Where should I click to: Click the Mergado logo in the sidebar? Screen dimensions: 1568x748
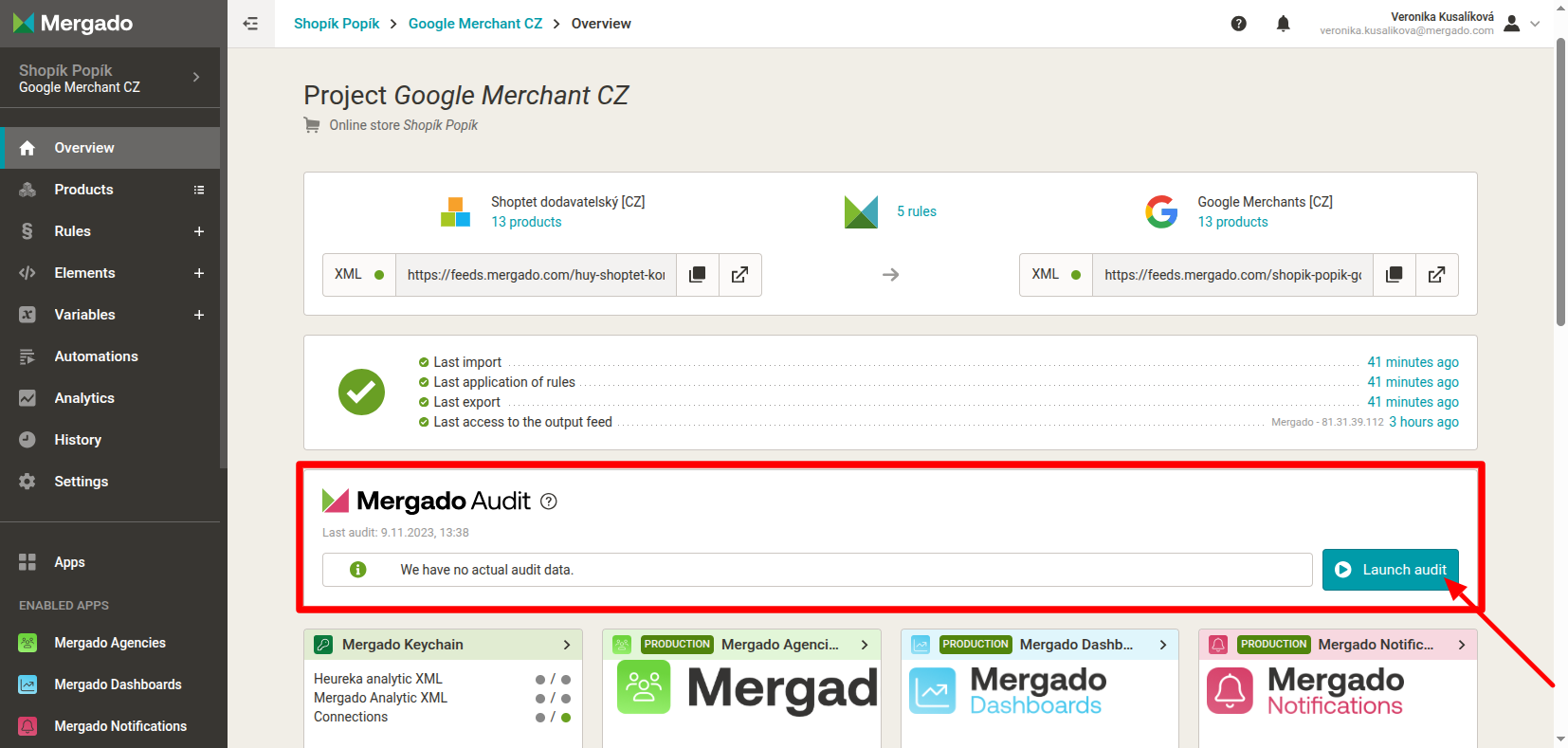[x=74, y=24]
